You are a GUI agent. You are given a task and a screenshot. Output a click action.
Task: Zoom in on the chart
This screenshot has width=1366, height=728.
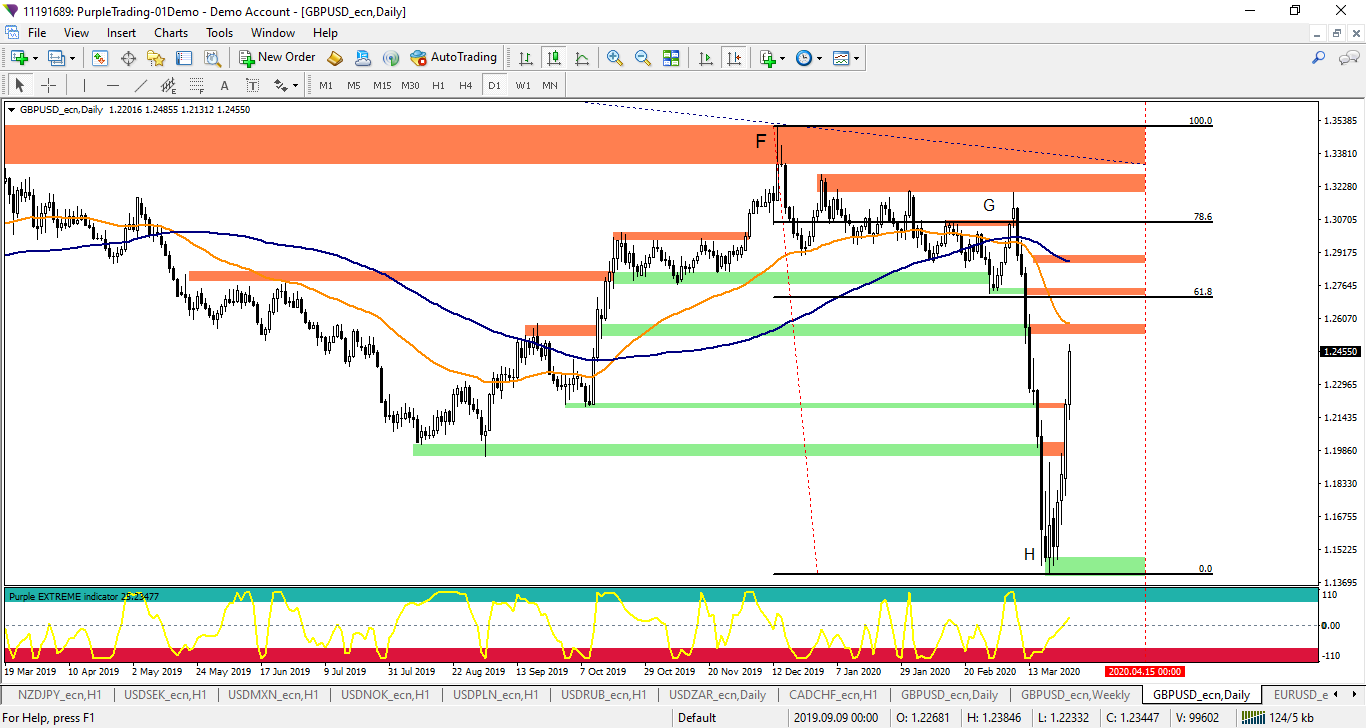615,58
